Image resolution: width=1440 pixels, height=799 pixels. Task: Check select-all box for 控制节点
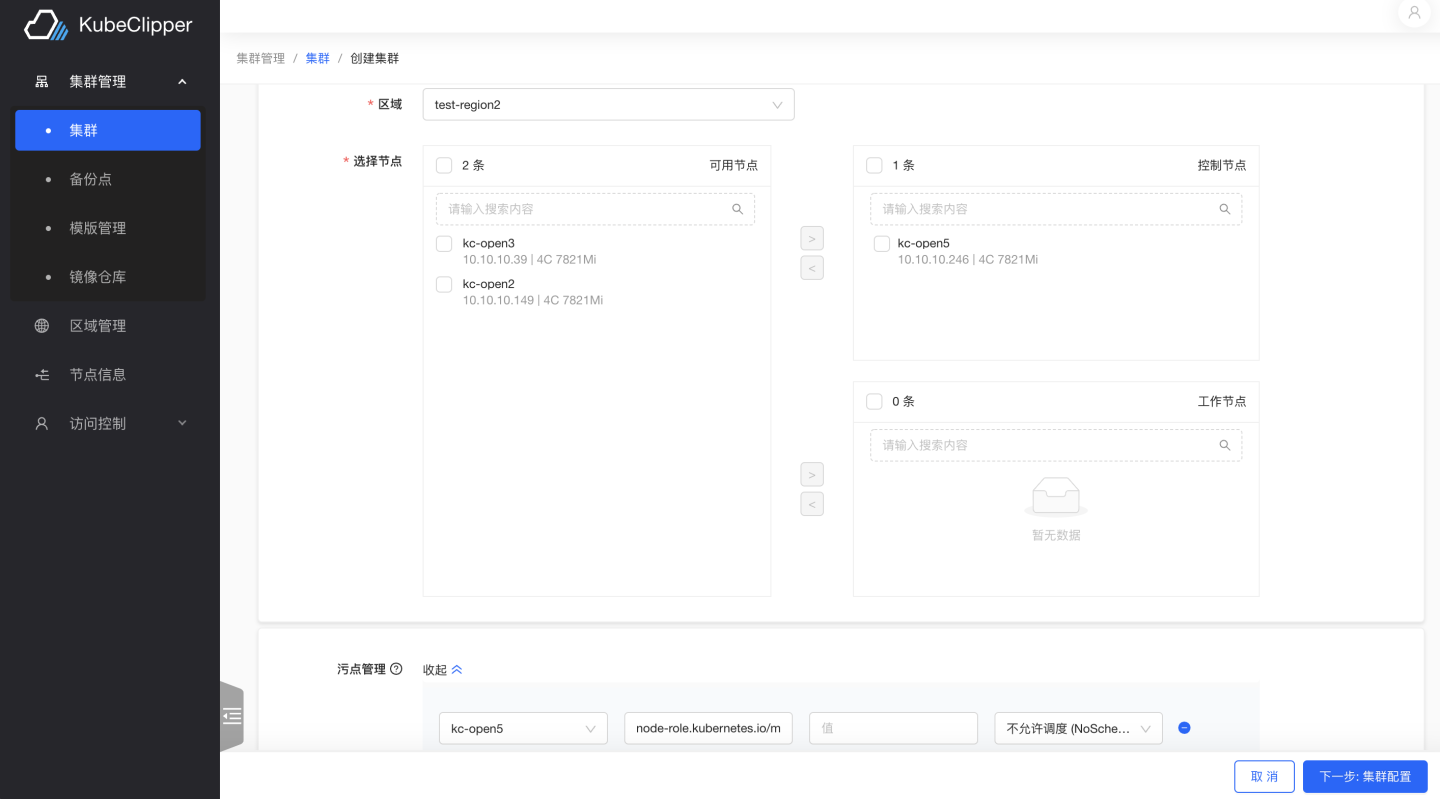[874, 165]
